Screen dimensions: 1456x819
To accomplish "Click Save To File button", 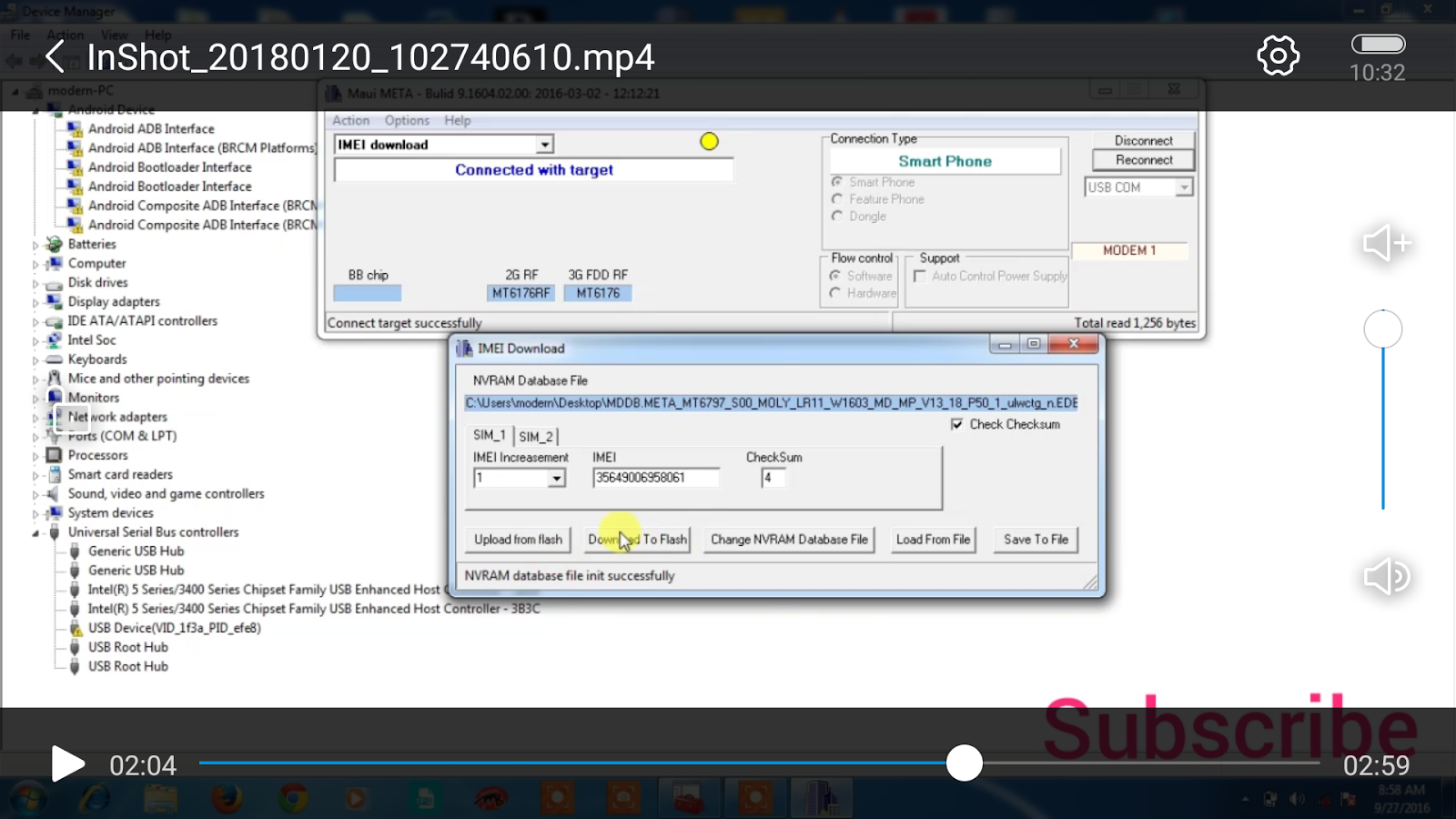I will pos(1036,540).
